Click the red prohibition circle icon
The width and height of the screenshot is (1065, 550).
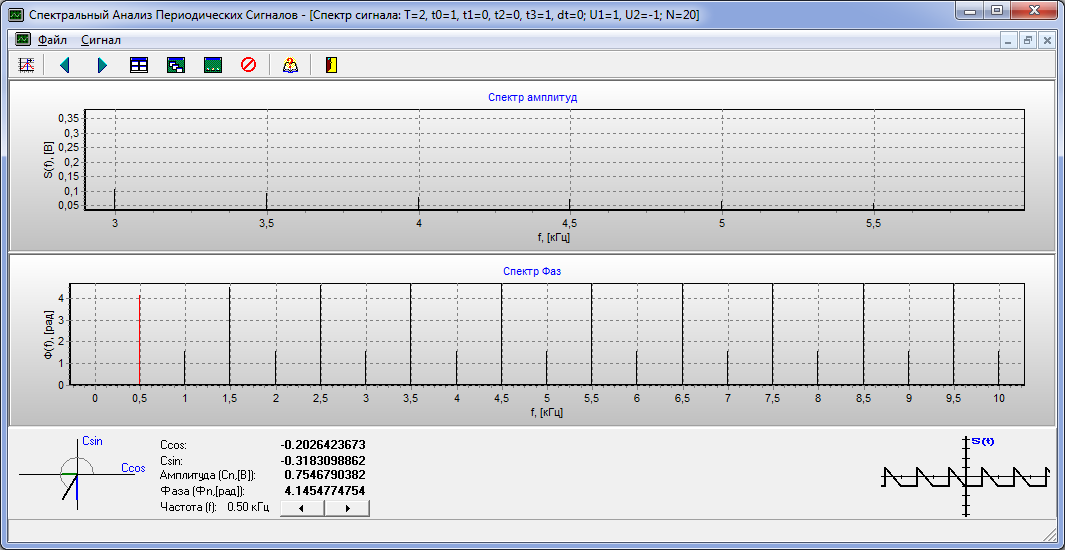[x=249, y=65]
